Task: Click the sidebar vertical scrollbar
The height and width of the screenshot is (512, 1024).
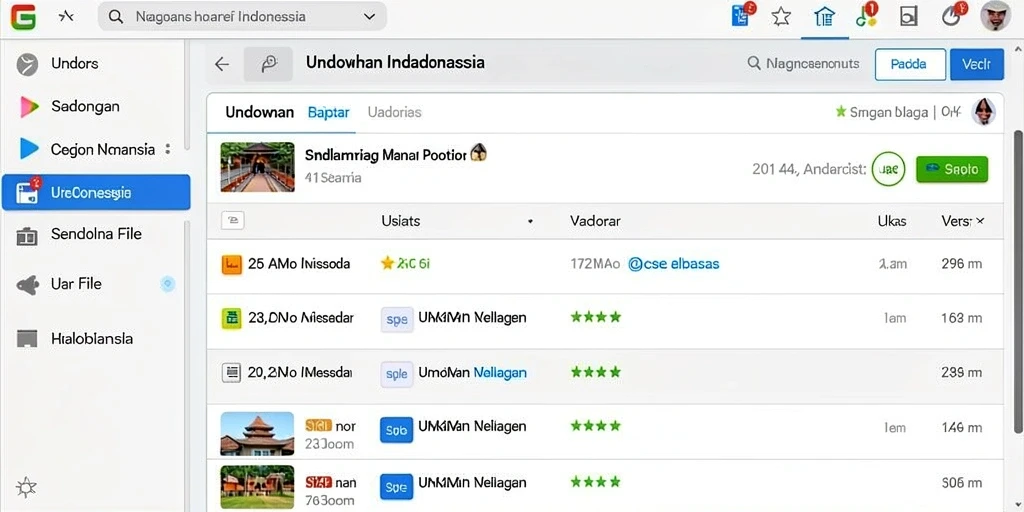Action: click(x=187, y=95)
